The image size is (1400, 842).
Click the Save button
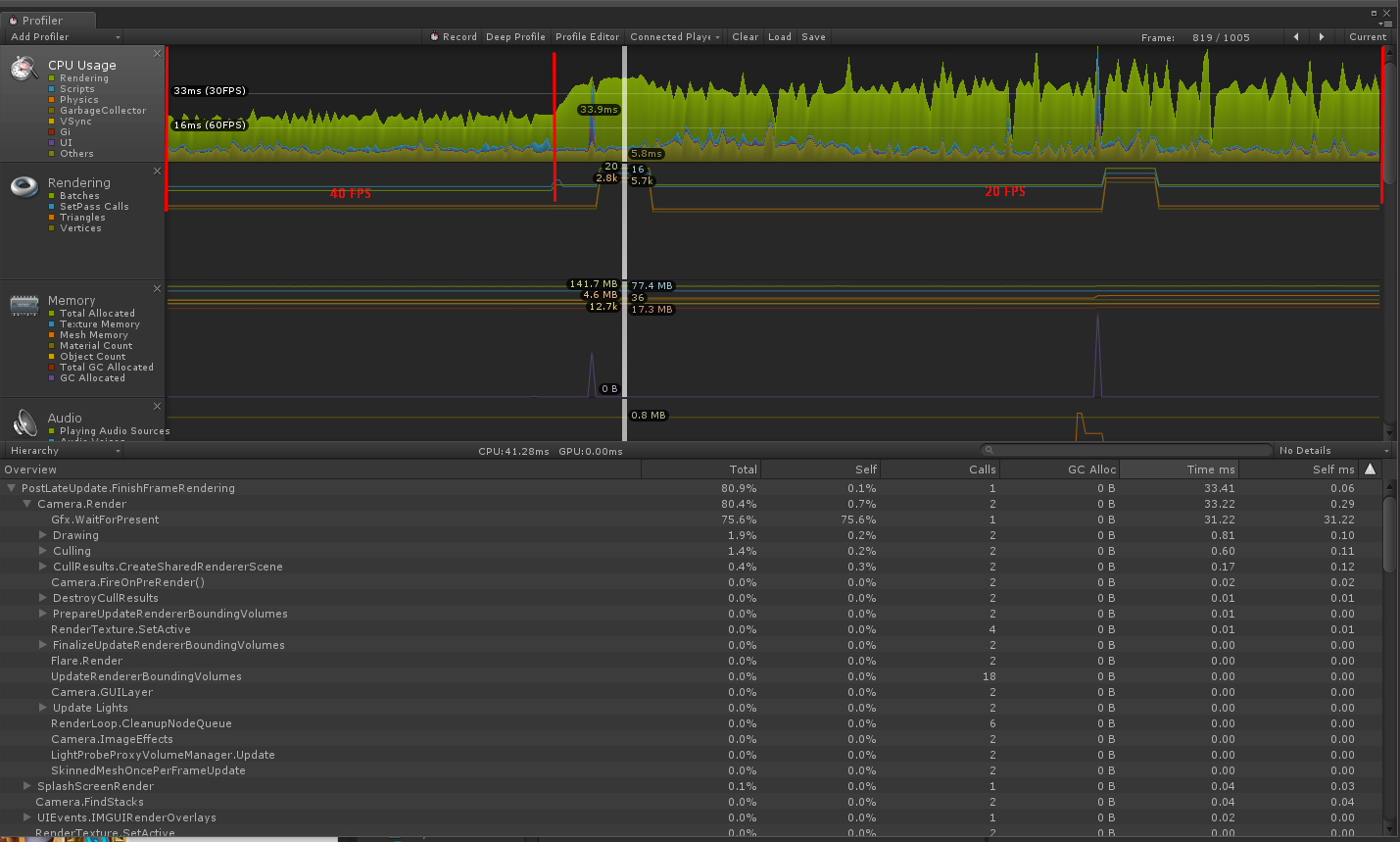(x=813, y=37)
